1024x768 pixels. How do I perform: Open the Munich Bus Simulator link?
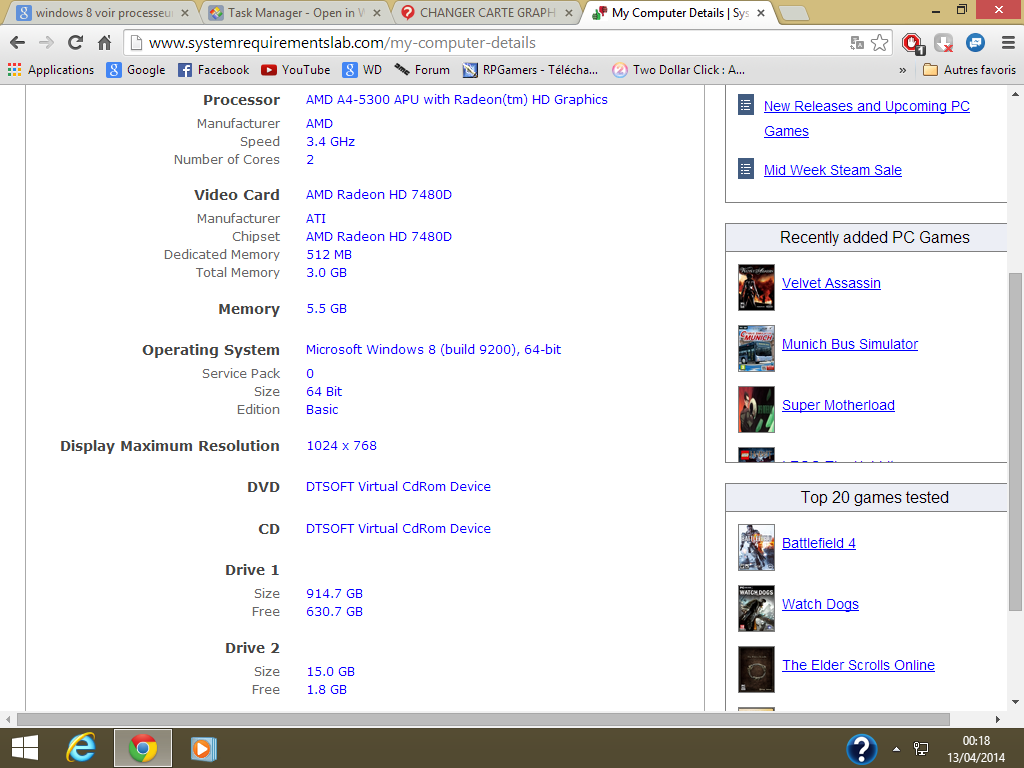[x=850, y=344]
